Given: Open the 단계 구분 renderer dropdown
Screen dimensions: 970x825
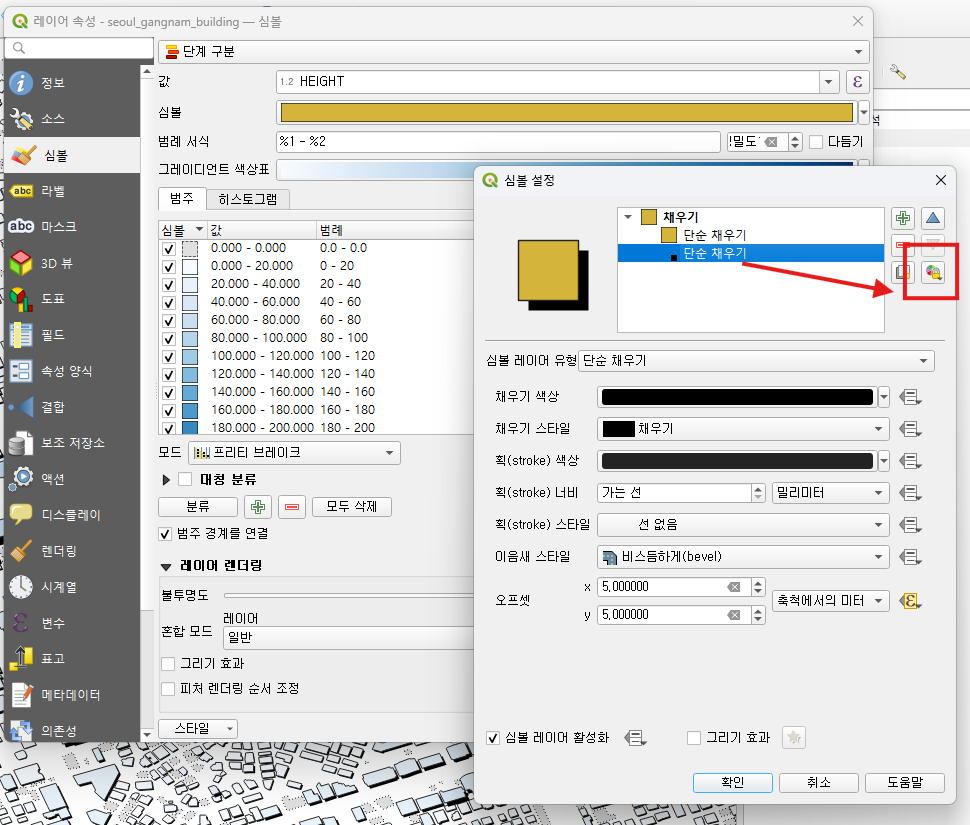Looking at the screenshot, I should point(513,52).
